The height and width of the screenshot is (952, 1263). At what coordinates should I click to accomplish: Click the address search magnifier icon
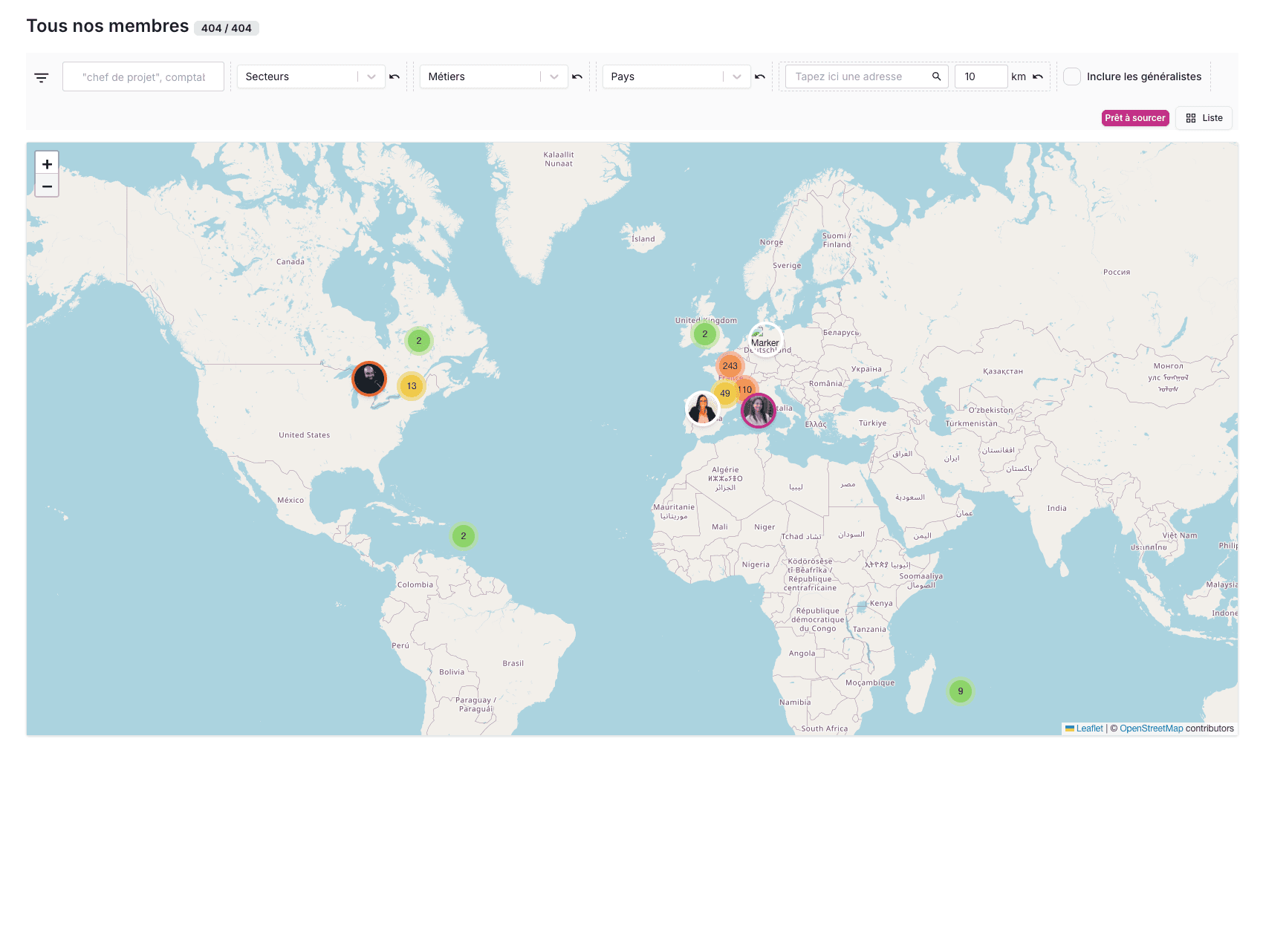coord(936,76)
